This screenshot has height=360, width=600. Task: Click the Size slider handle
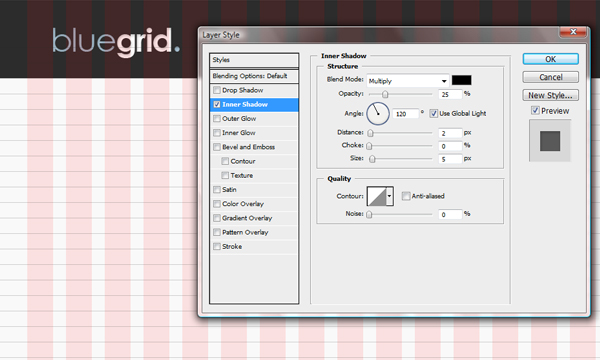[x=372, y=159]
